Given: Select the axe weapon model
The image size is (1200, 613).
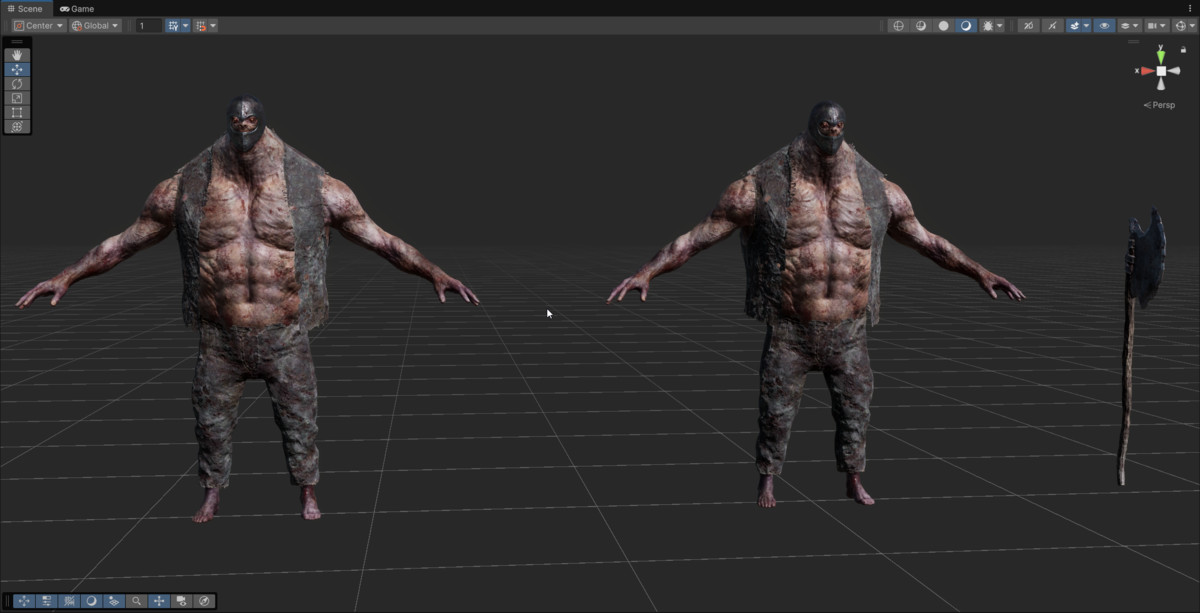Looking at the screenshot, I should pos(1140,345).
